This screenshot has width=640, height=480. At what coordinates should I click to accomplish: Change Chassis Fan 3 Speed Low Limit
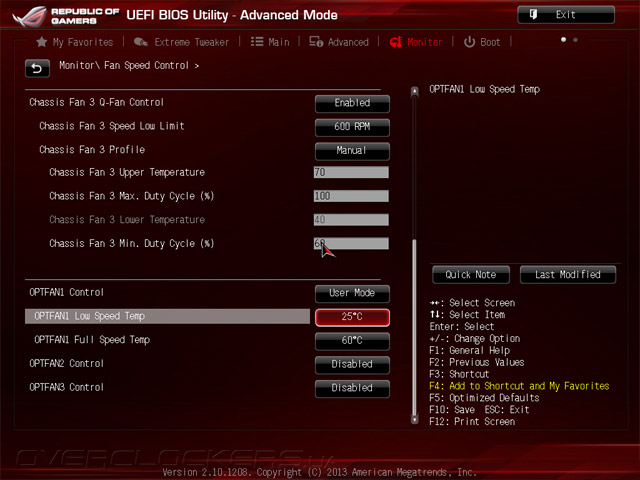tap(352, 127)
